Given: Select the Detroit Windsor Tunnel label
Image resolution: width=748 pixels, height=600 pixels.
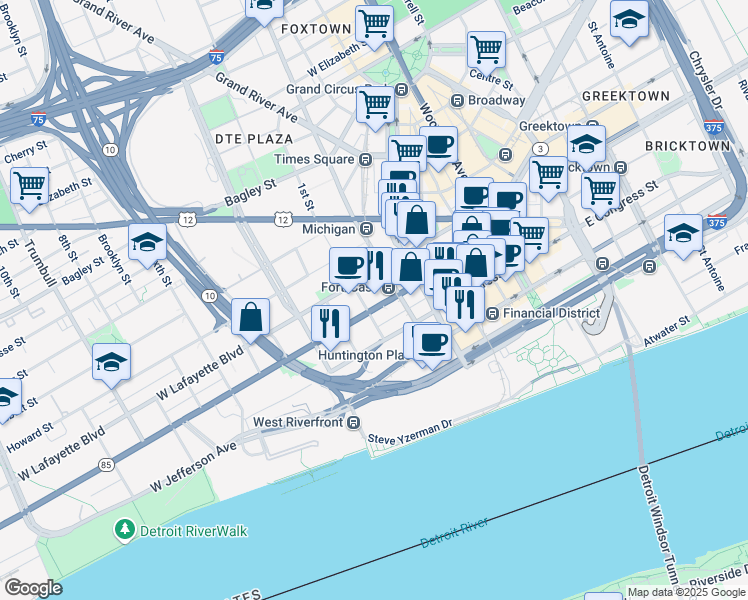Looking at the screenshot, I should [x=658, y=524].
